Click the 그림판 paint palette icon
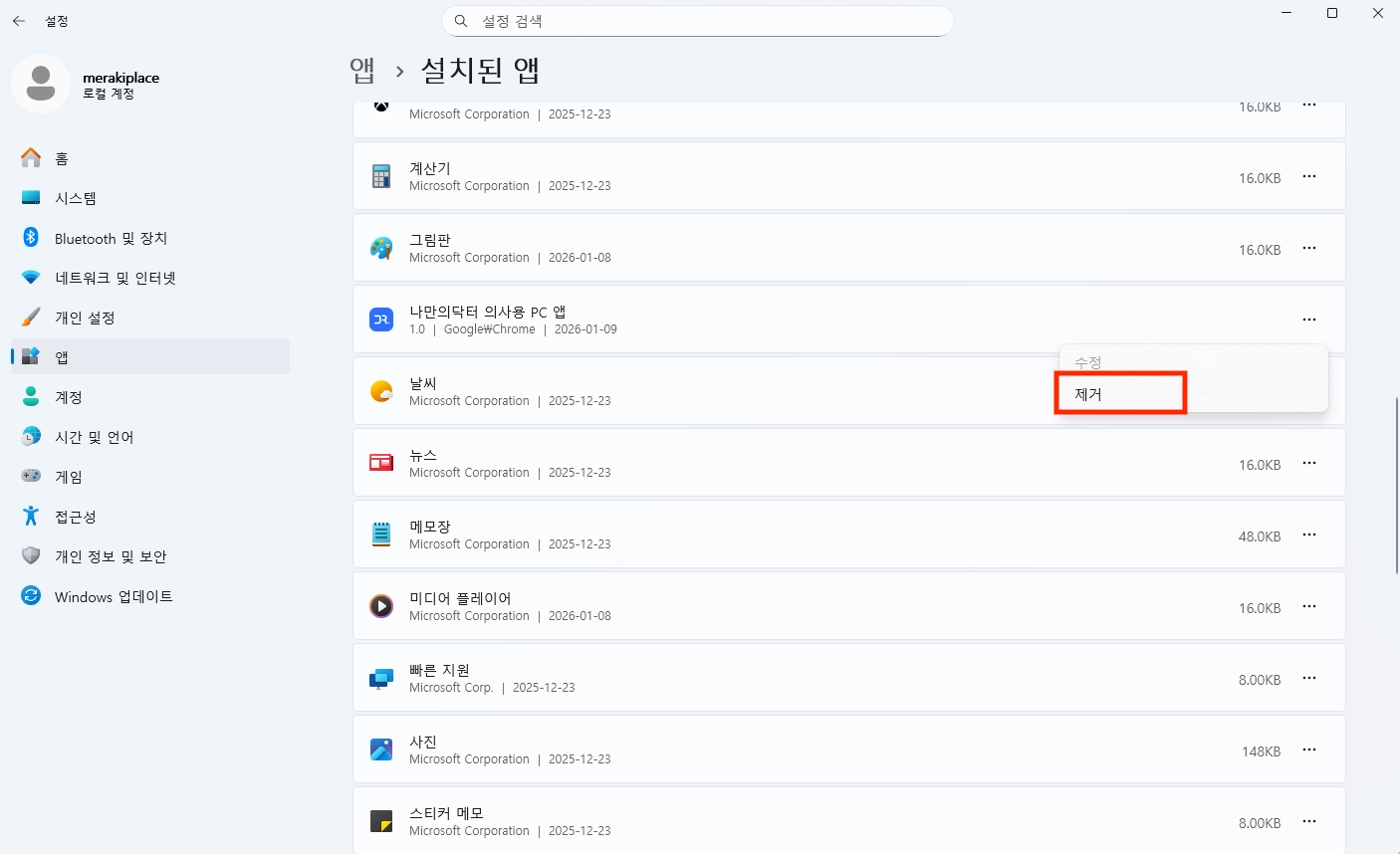The width and height of the screenshot is (1400, 854). point(381,248)
